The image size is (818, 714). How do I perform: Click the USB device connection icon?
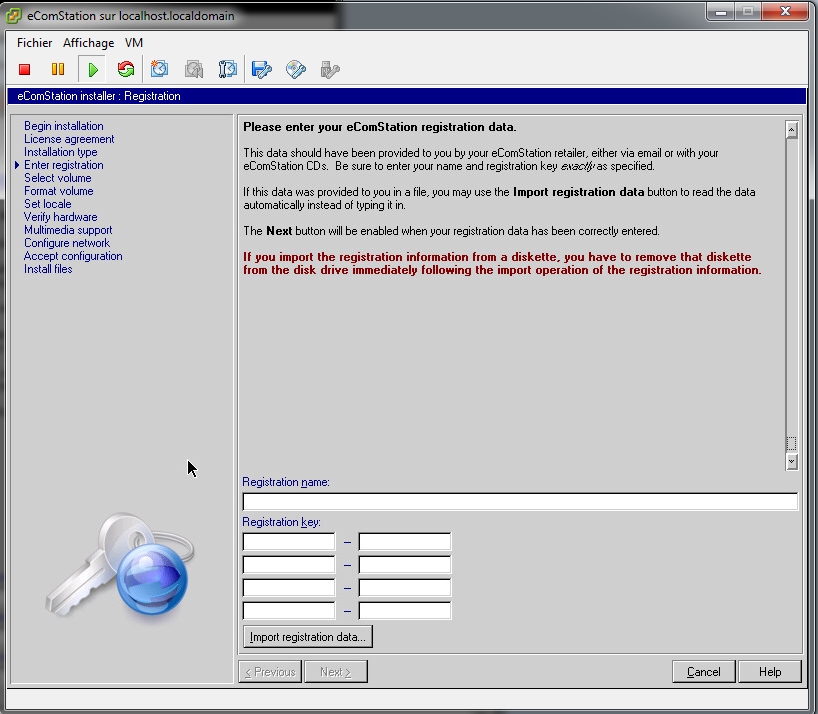(x=330, y=69)
